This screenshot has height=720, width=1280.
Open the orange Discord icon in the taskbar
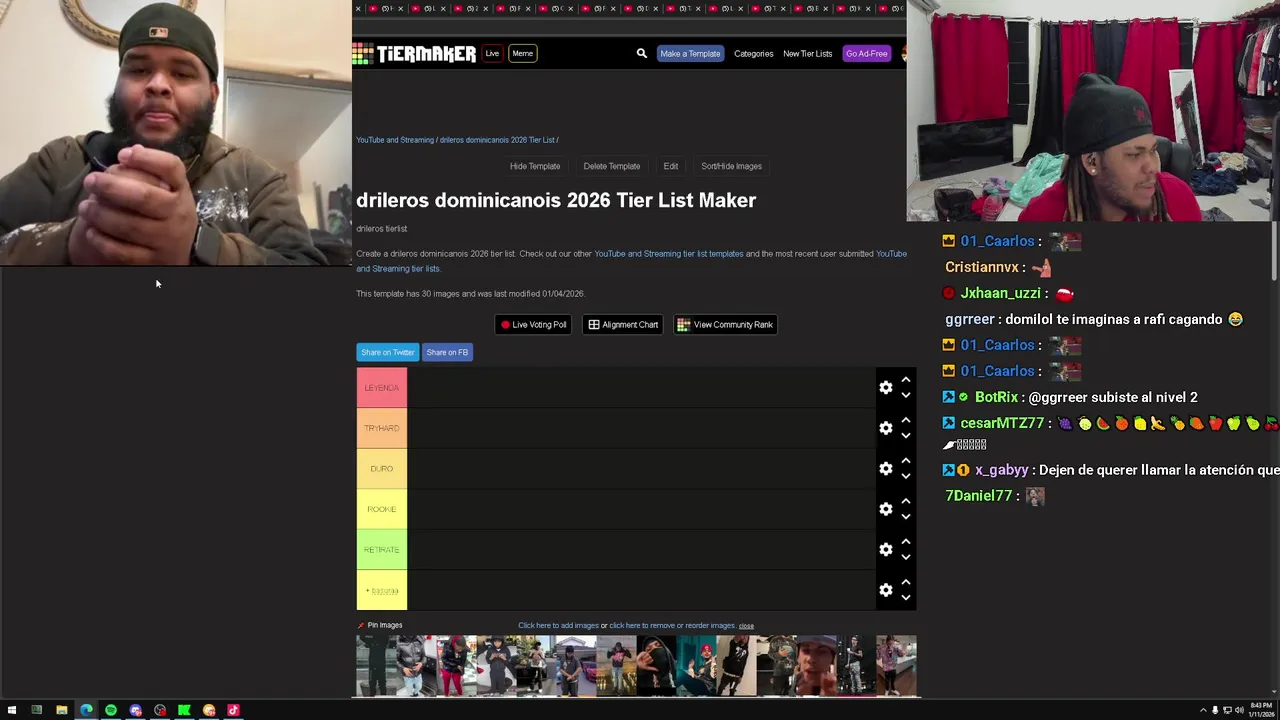click(x=209, y=710)
